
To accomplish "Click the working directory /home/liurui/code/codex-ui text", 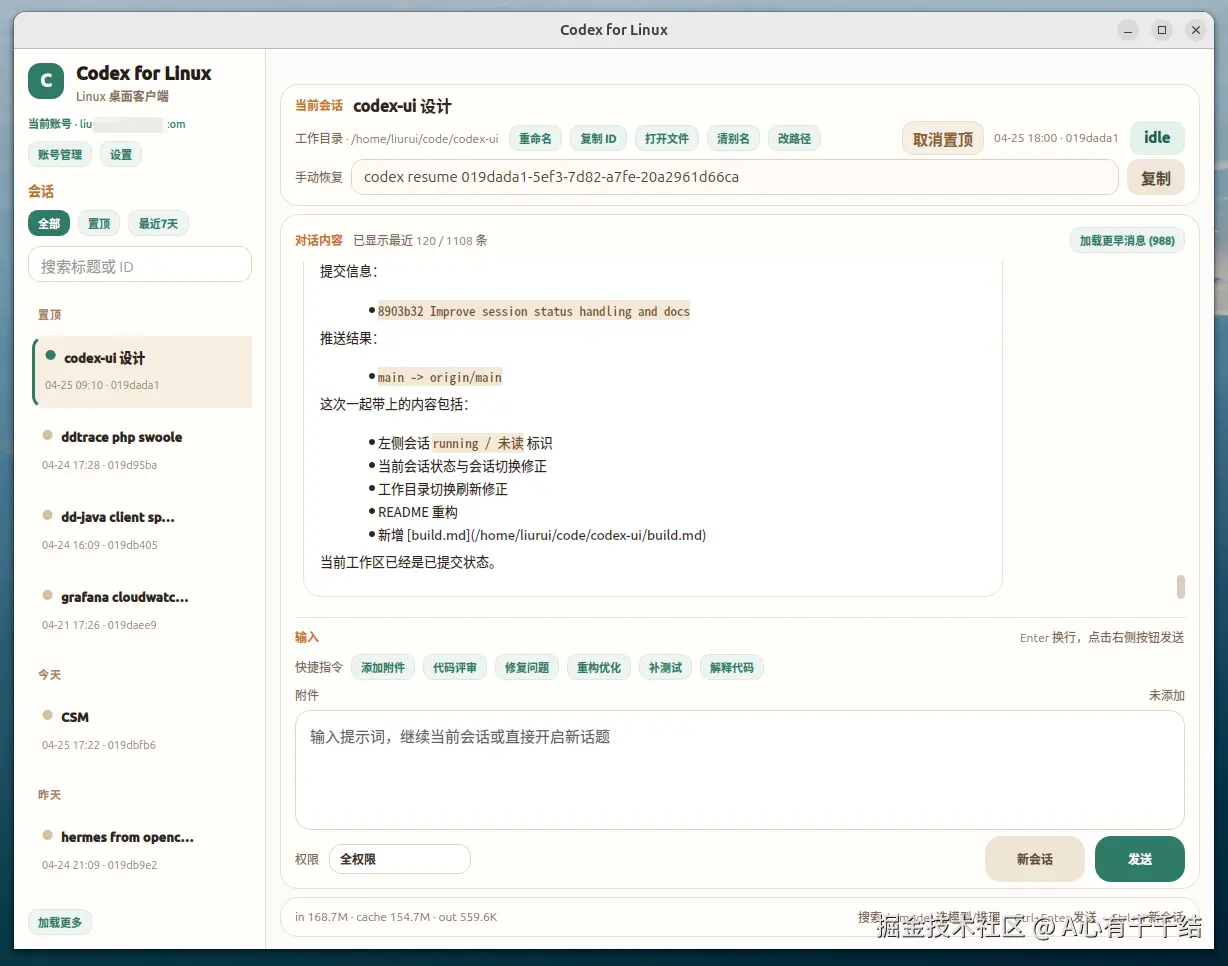I will (425, 139).
